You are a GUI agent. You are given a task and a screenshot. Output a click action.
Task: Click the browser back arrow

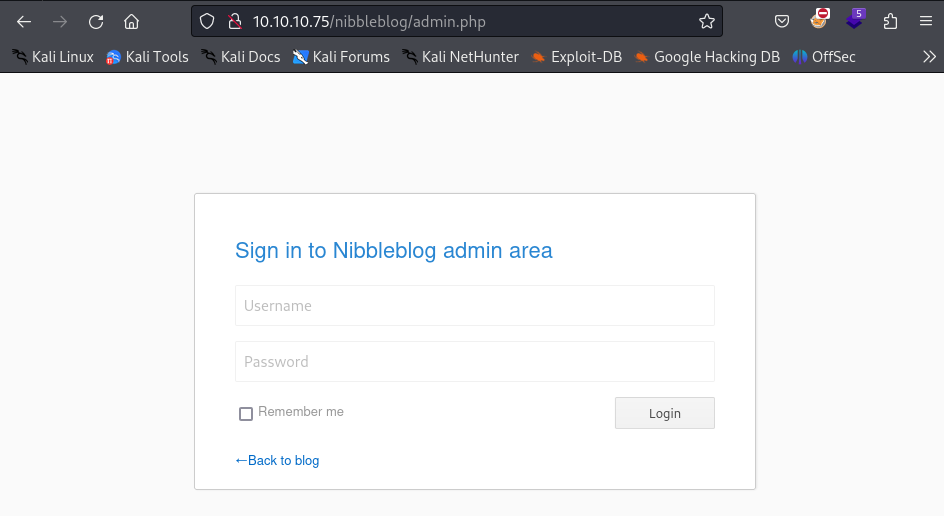(x=24, y=21)
